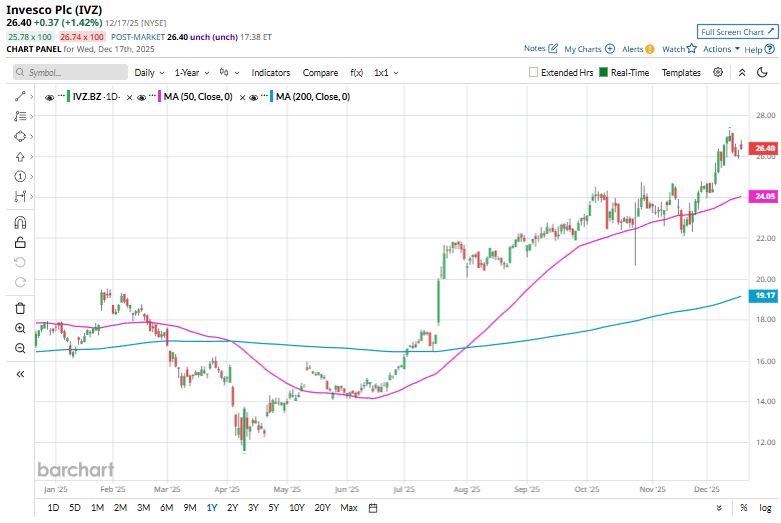
Task: Open the My Charts link
Action: pos(589,48)
